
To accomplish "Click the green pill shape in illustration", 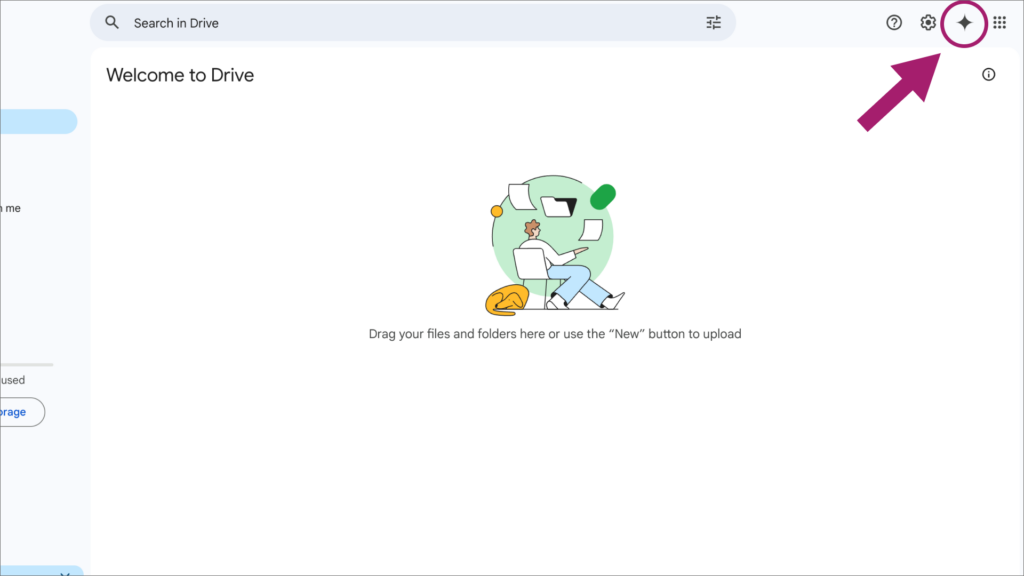I will pos(603,197).
